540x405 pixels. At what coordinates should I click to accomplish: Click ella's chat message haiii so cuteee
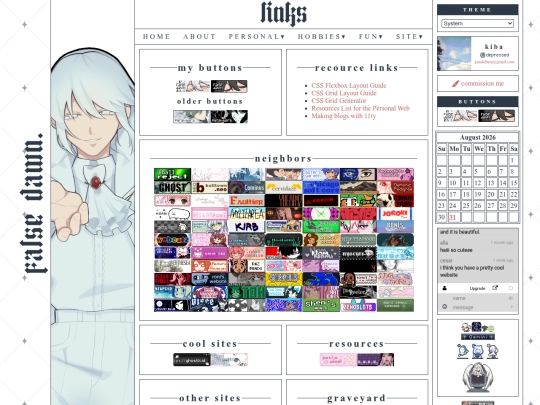point(457,250)
